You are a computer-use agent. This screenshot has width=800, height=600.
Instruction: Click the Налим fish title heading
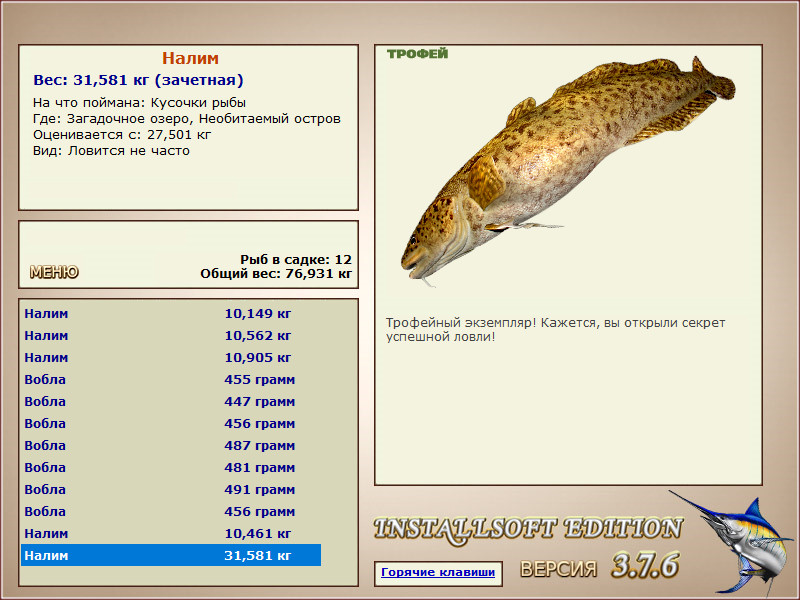click(x=190, y=58)
